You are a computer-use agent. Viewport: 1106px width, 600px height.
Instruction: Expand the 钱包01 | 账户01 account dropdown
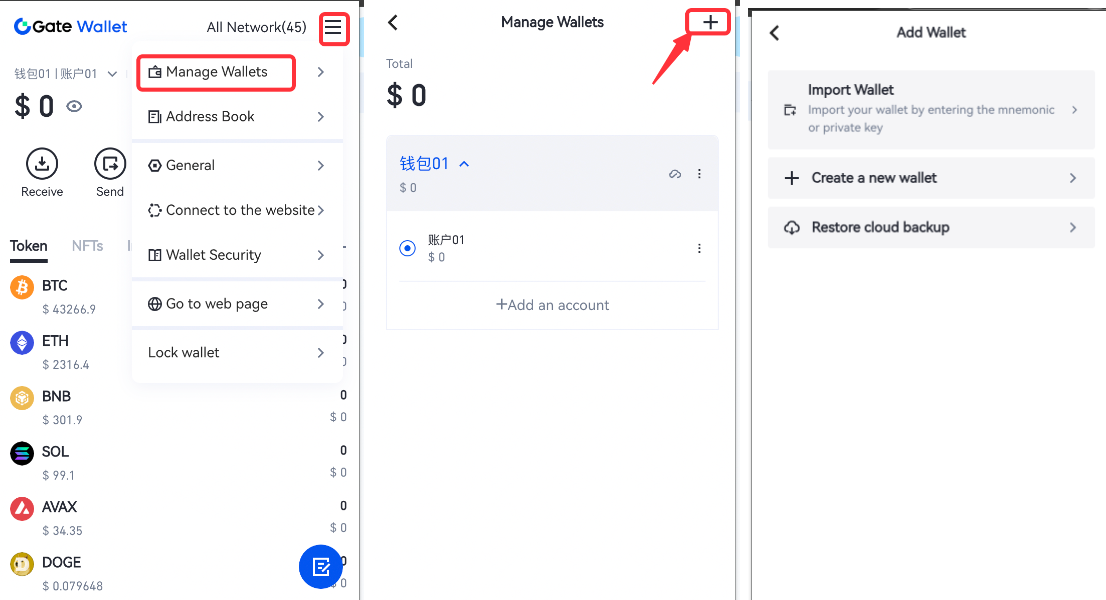click(66, 73)
